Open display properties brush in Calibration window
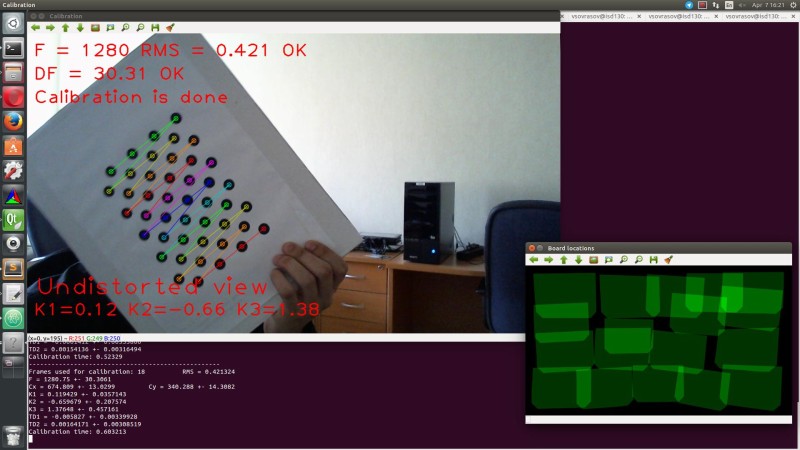Image resolution: width=800 pixels, height=450 pixels. coord(170,28)
